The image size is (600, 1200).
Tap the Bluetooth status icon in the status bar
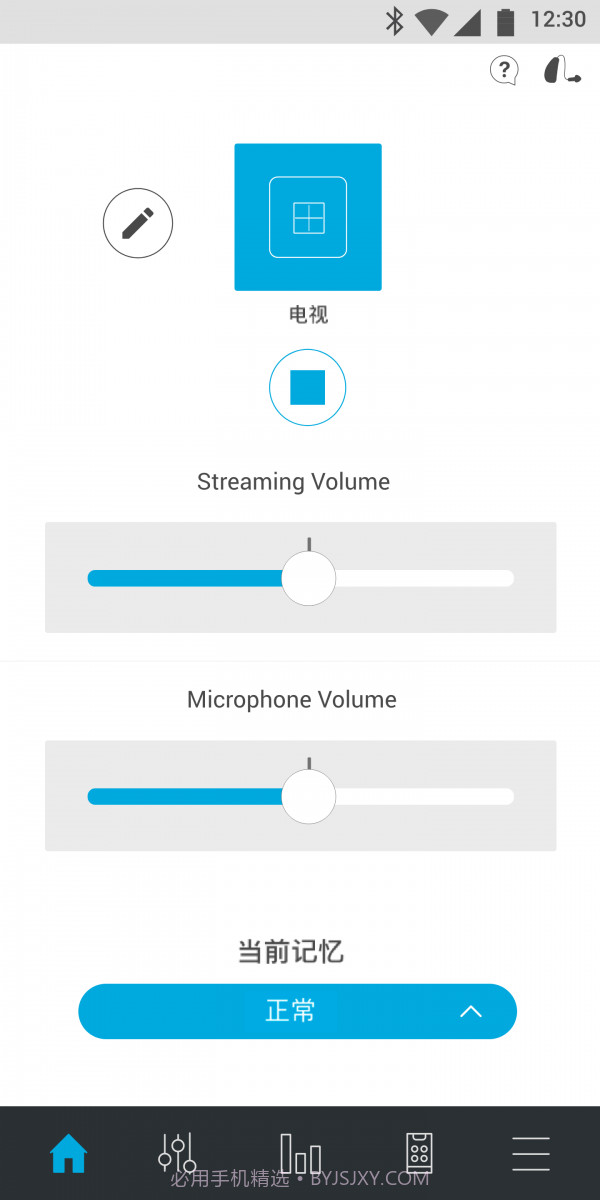[397, 20]
